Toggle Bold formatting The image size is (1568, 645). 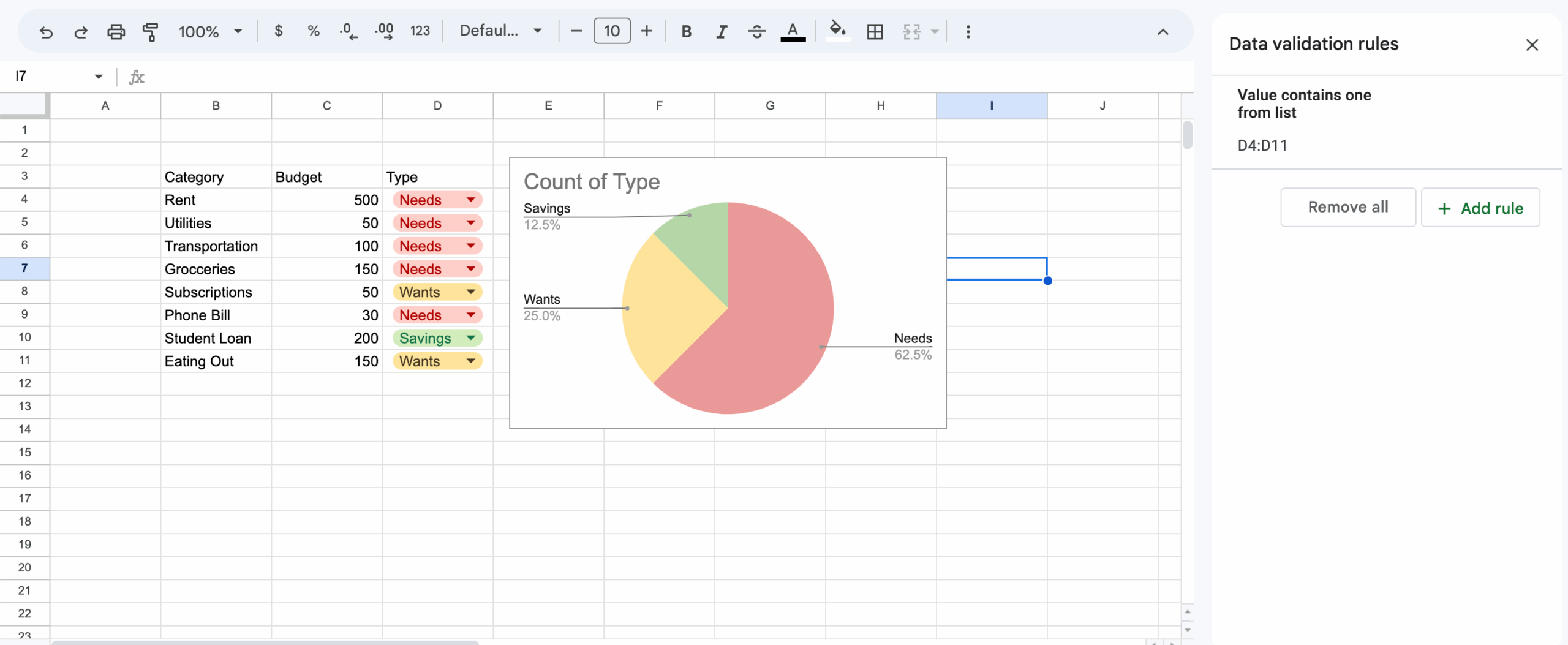coord(686,31)
